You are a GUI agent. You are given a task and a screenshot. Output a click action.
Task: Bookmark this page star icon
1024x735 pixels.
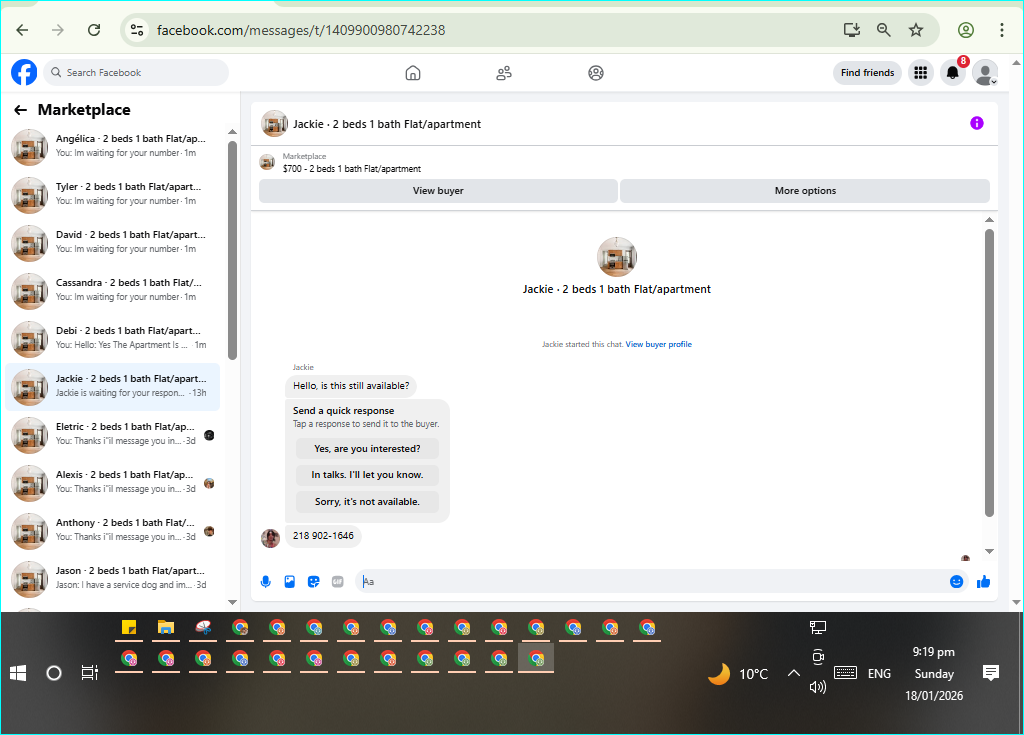coord(916,30)
